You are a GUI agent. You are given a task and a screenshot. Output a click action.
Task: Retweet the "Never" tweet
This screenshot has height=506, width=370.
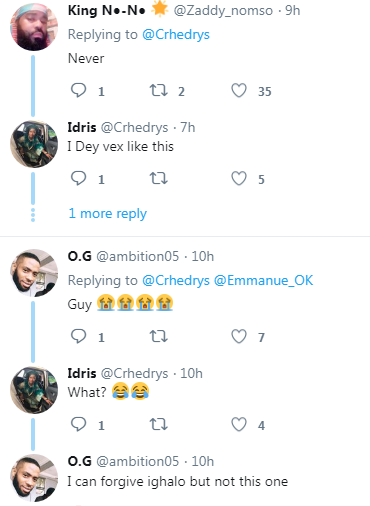tap(158, 90)
